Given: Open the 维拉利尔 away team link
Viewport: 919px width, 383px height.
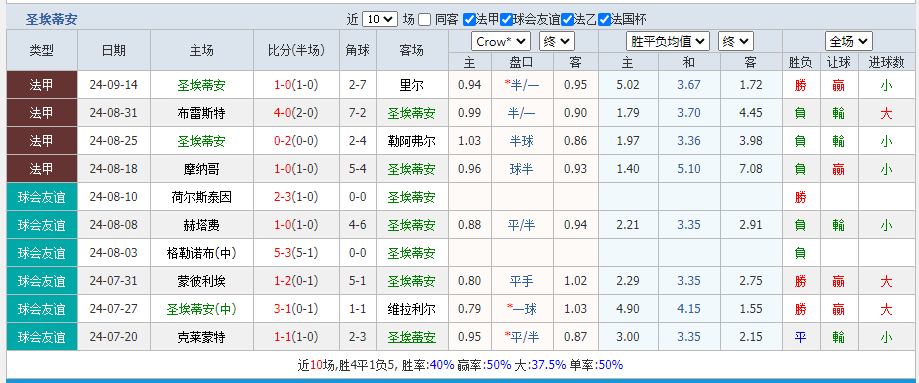Looking at the screenshot, I should (x=411, y=309).
